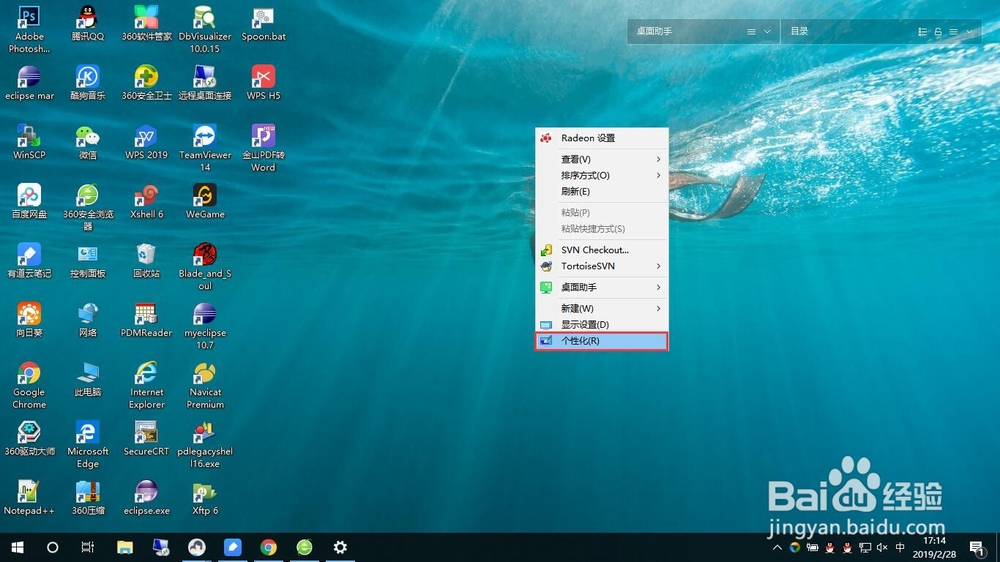Choose Radeon 设置 in context menu
Screen dimensions: 1000x562
(601, 138)
